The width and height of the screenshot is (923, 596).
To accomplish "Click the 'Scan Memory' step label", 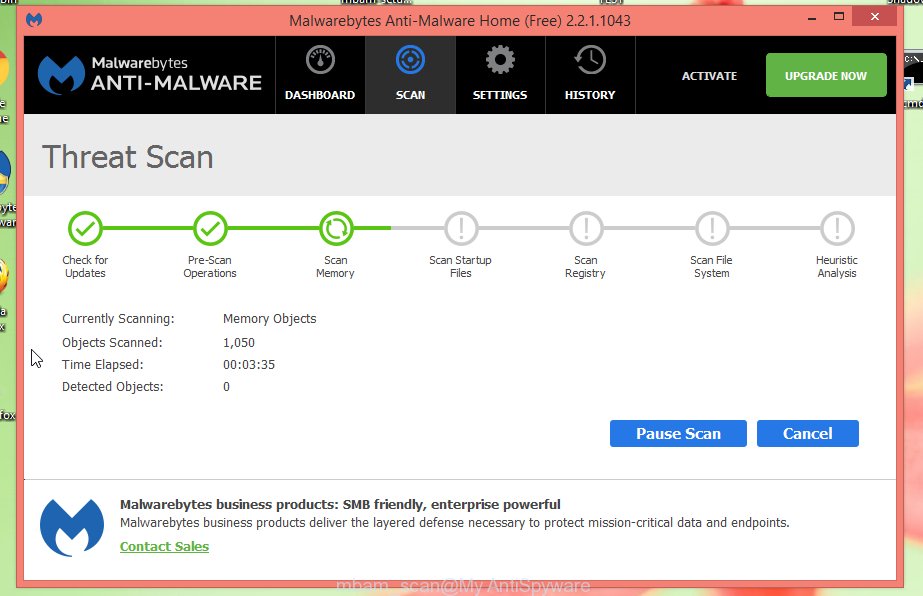I will (336, 267).
